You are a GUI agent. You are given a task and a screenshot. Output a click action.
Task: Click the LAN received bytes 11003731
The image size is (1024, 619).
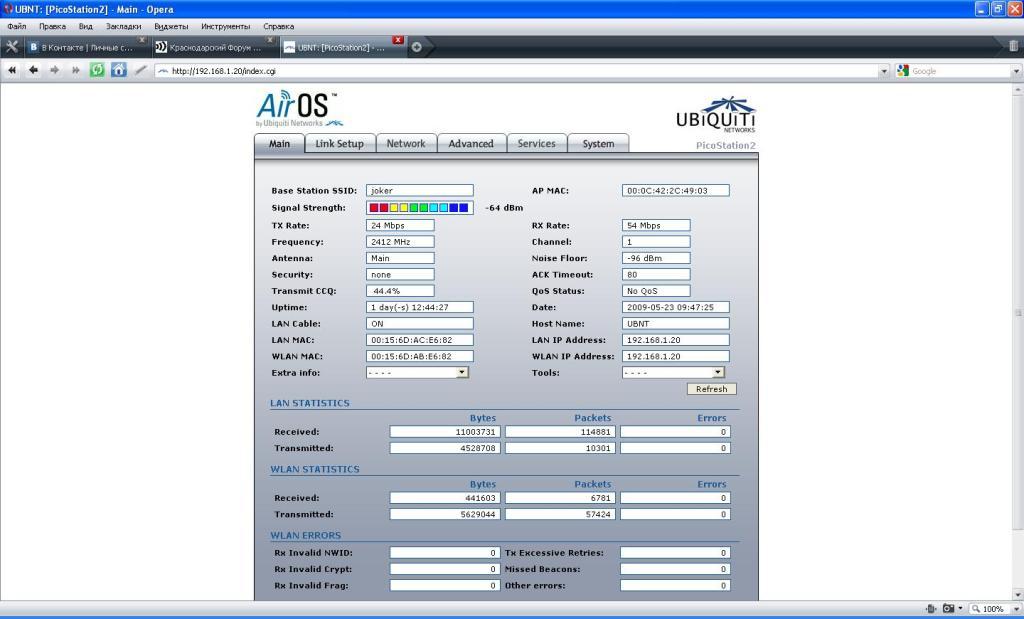[445, 432]
